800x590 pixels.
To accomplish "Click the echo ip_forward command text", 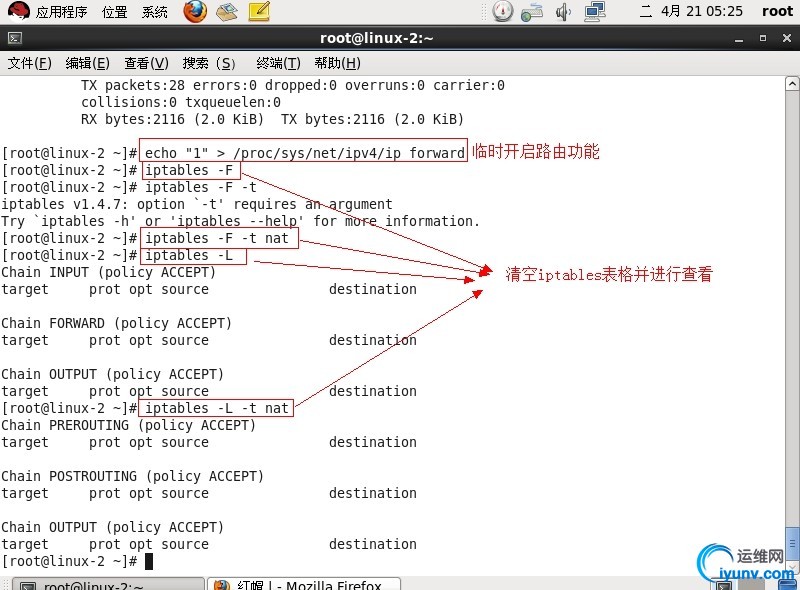I will tap(305, 153).
